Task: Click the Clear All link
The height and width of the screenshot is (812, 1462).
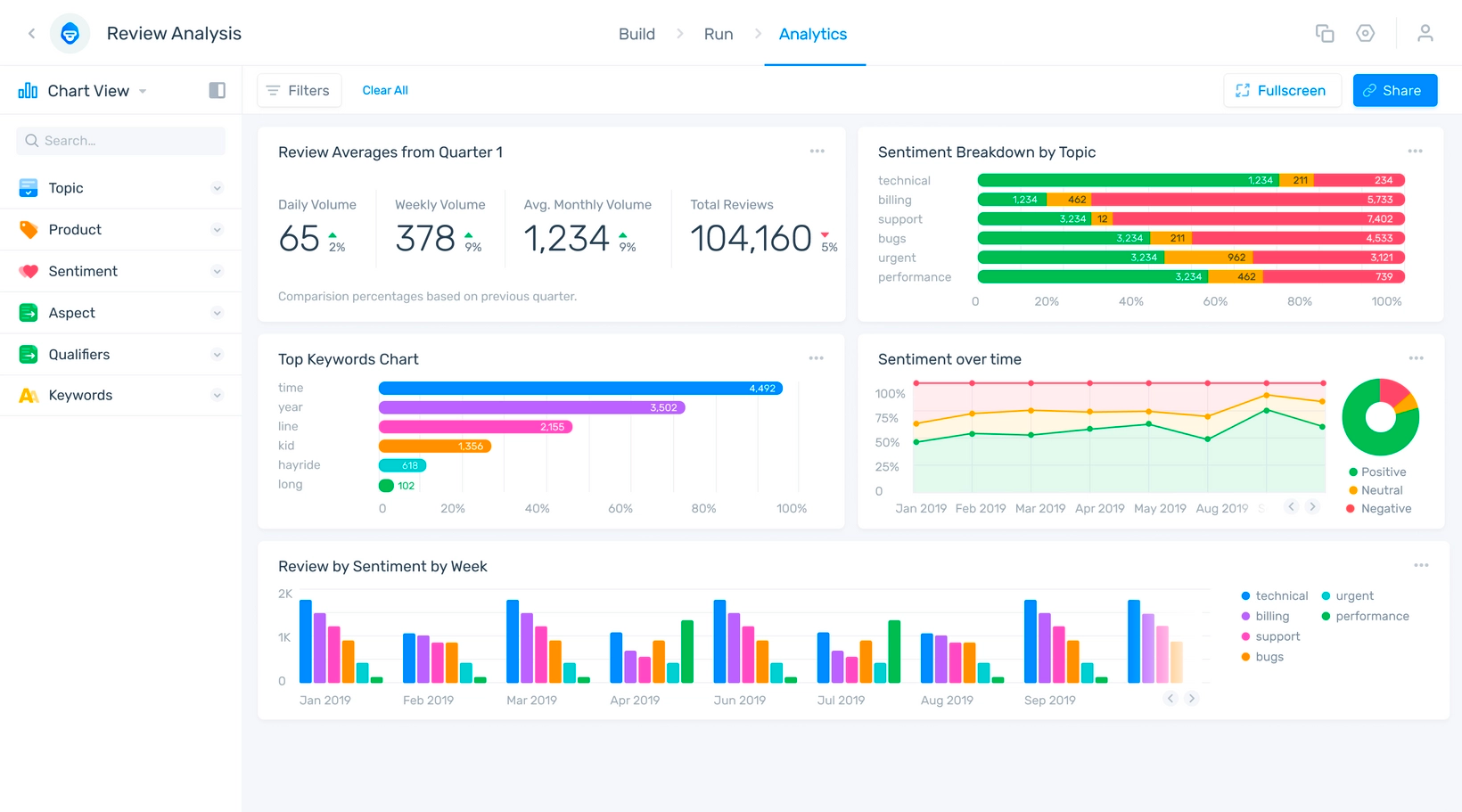Action: [x=385, y=90]
